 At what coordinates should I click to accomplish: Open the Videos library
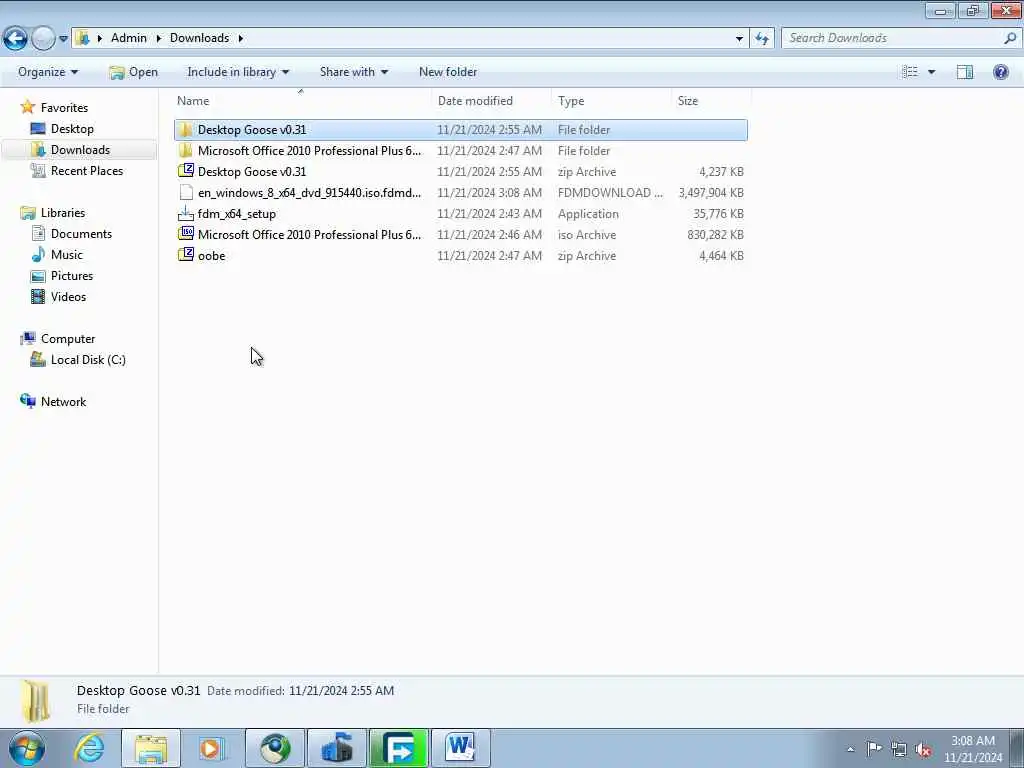[68, 296]
